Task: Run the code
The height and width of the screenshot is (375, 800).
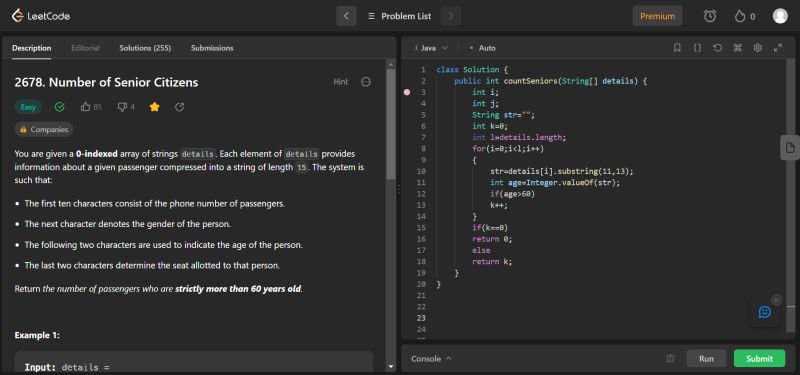Action: point(706,358)
